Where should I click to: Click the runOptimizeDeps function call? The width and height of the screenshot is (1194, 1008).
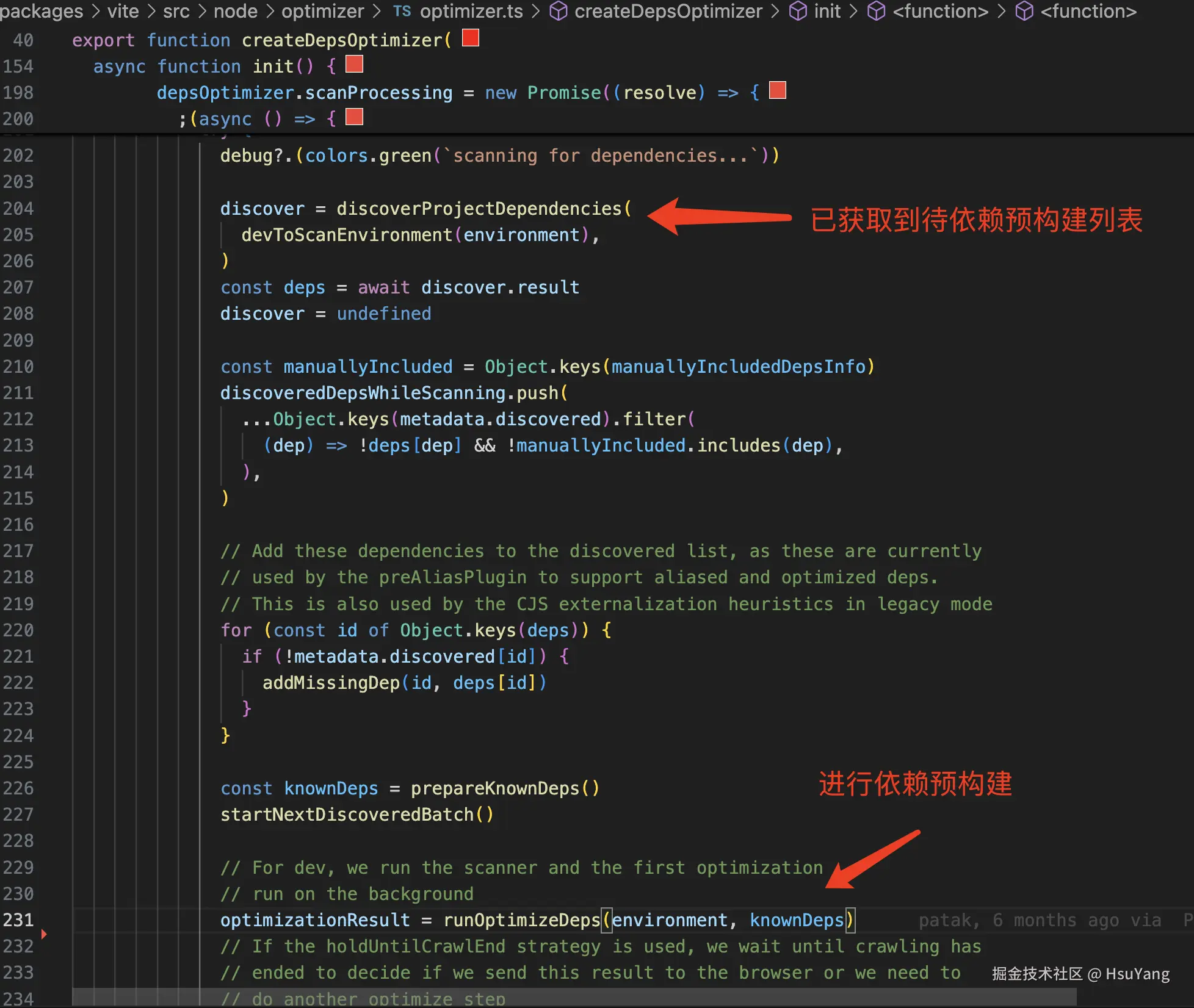(521, 920)
